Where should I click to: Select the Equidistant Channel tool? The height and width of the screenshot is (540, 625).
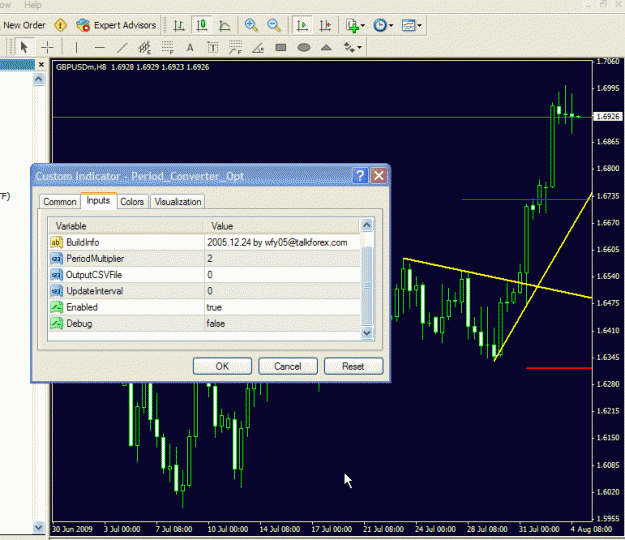point(144,47)
